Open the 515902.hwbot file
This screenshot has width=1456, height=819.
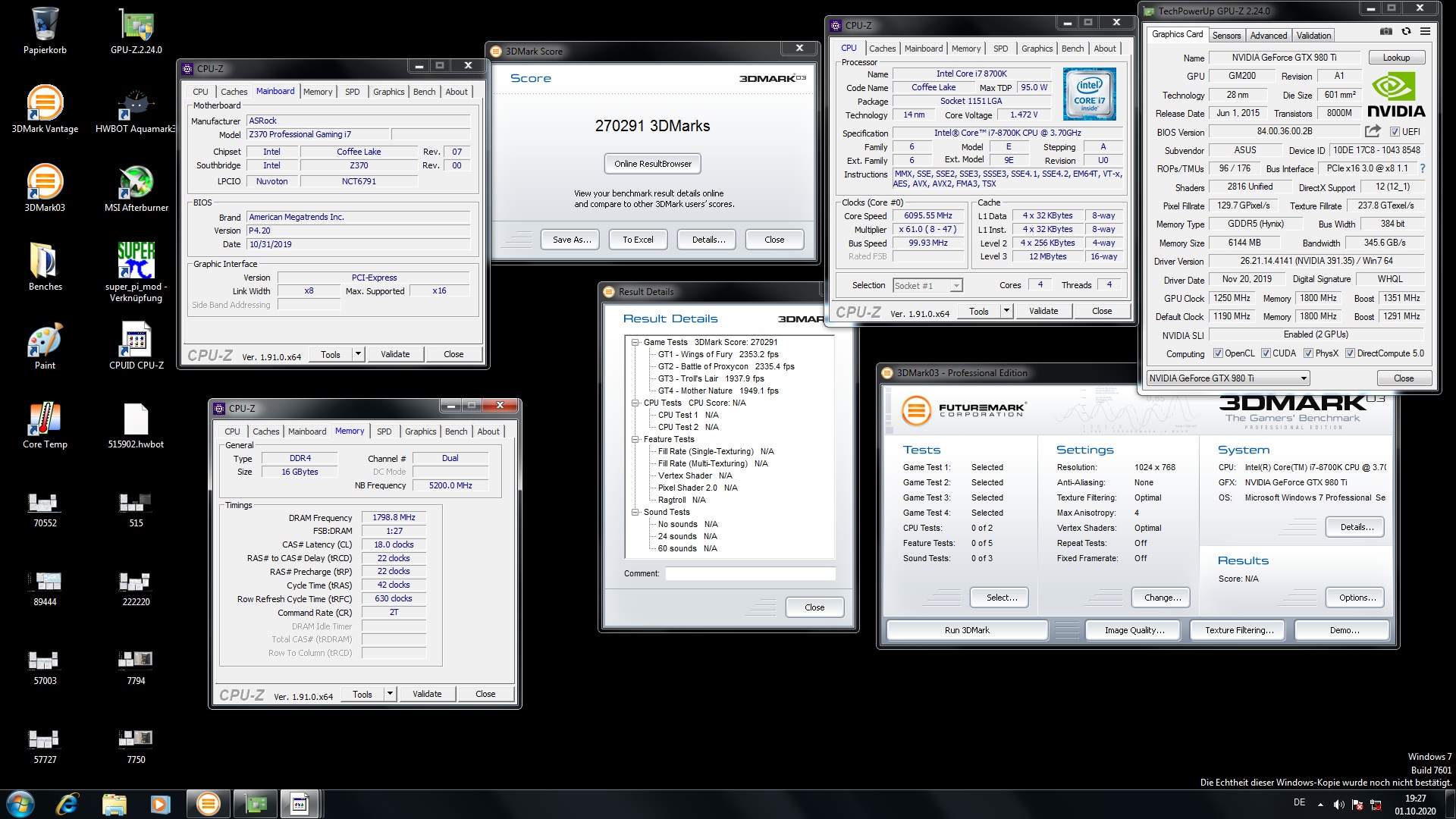pos(136,425)
